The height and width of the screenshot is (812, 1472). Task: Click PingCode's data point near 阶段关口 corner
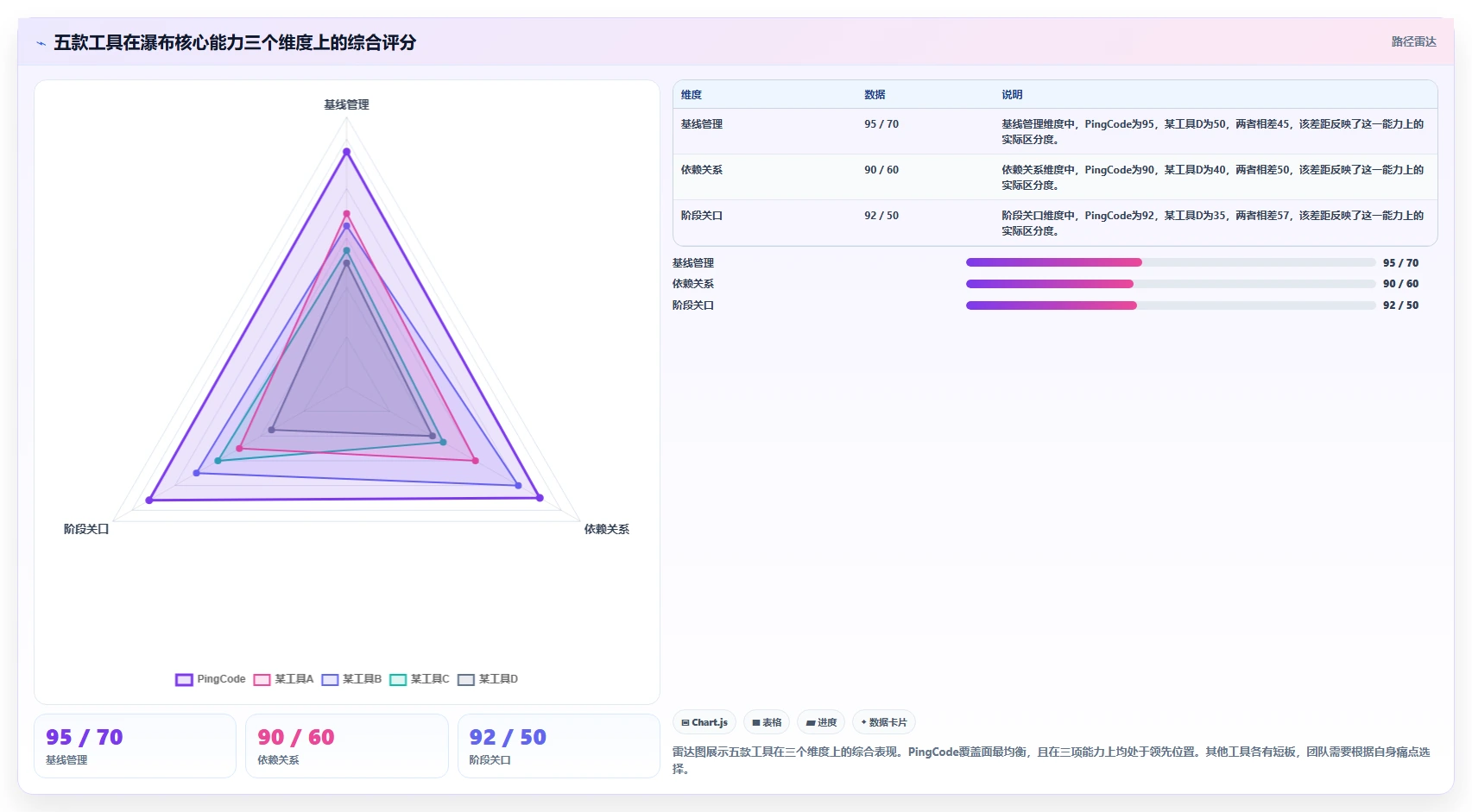[x=149, y=500]
